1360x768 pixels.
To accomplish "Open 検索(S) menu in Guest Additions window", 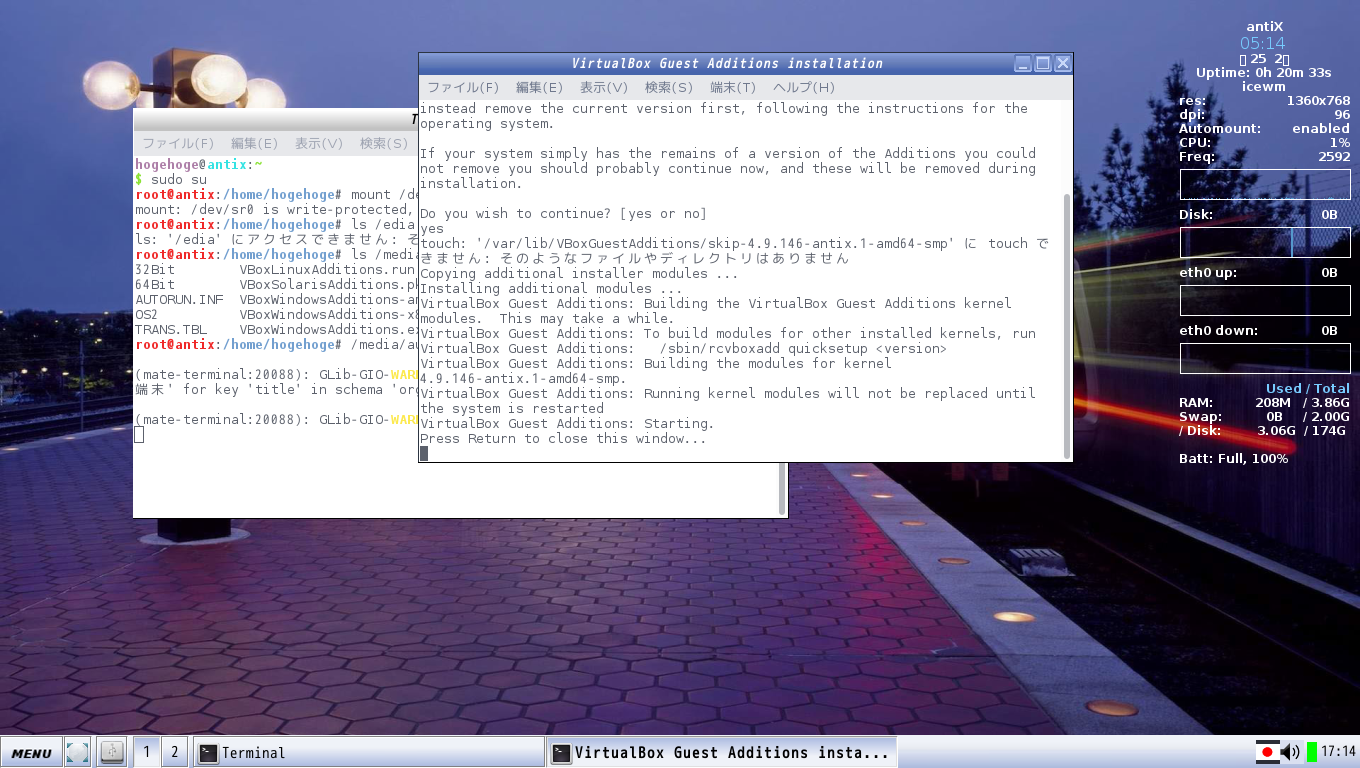I will click(x=669, y=88).
